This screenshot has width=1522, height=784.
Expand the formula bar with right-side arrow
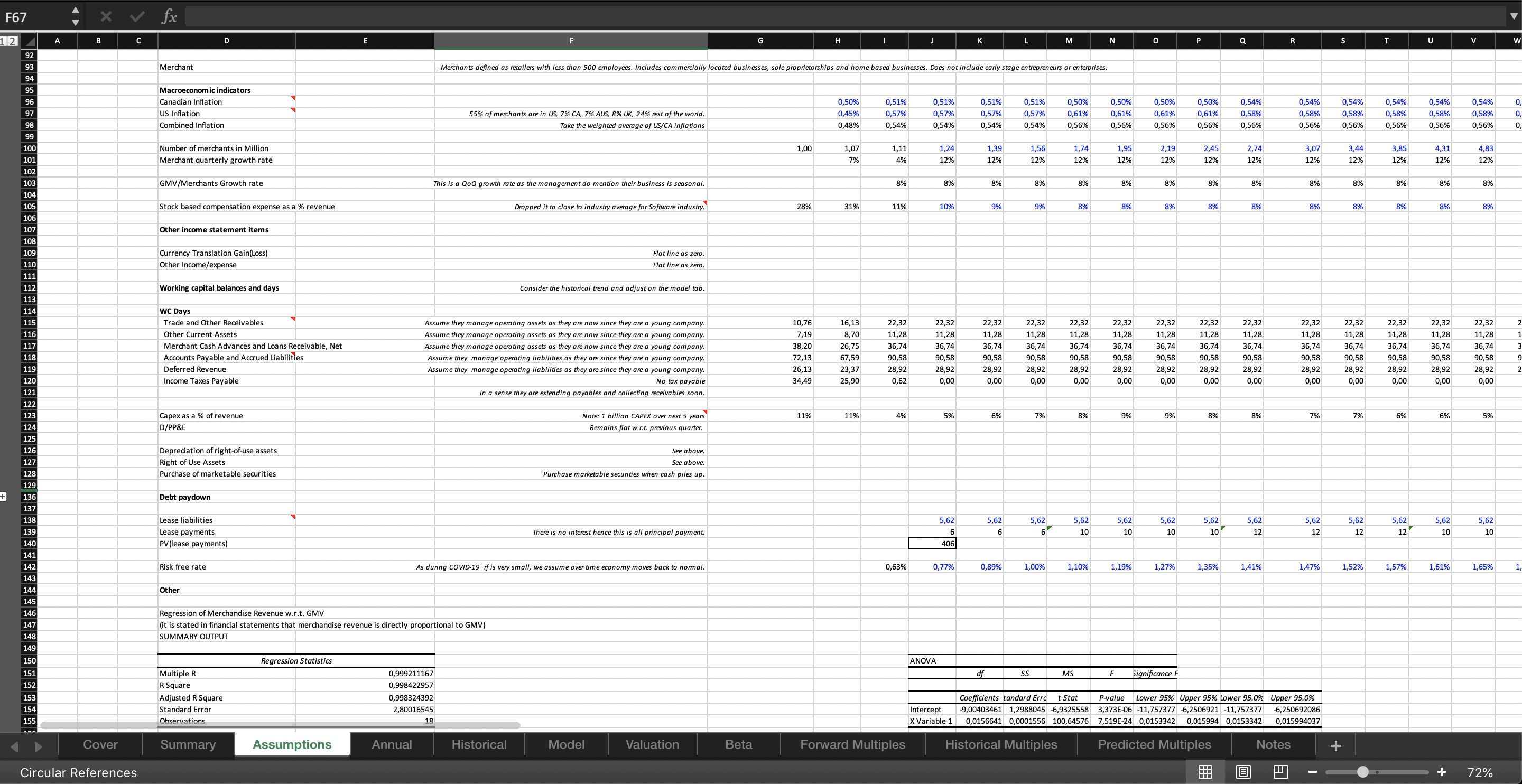coord(1513,16)
